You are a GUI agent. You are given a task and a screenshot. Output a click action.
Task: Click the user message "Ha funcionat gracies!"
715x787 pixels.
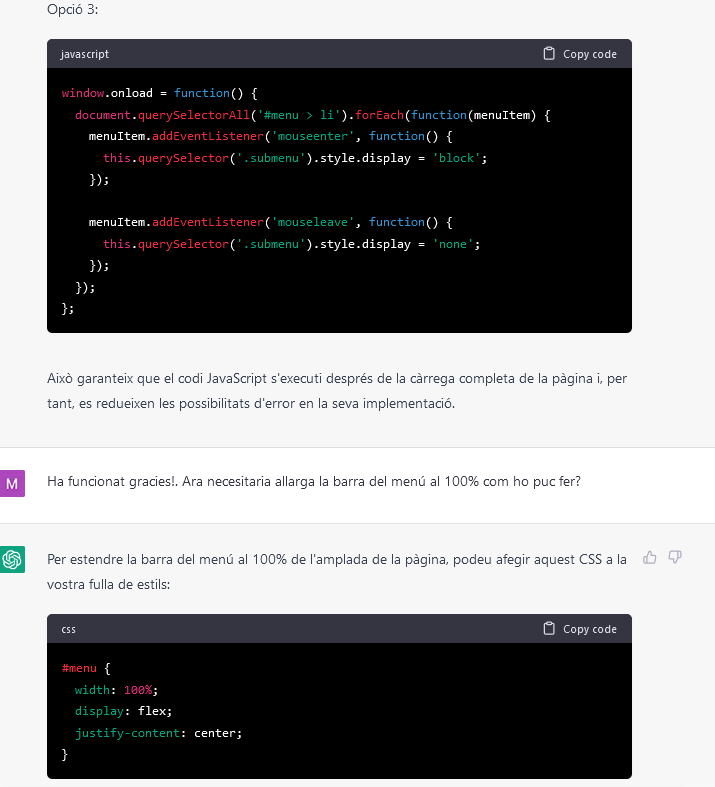coord(314,481)
